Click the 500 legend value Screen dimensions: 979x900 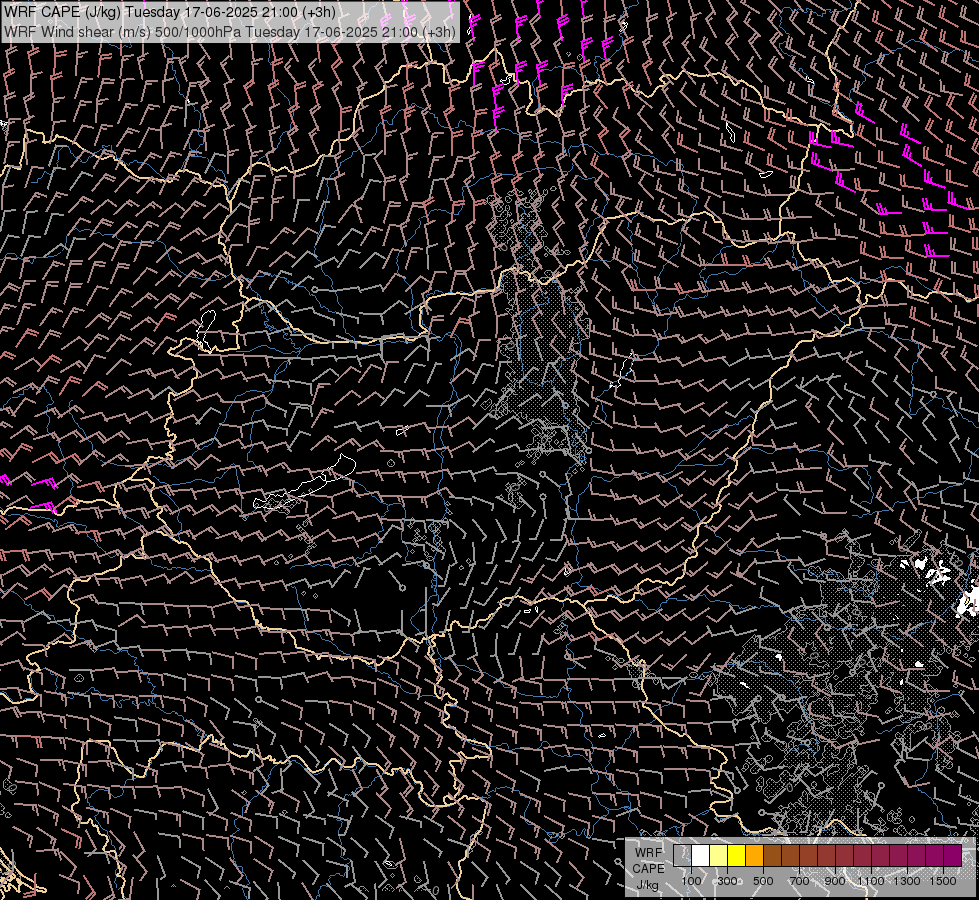(763, 881)
